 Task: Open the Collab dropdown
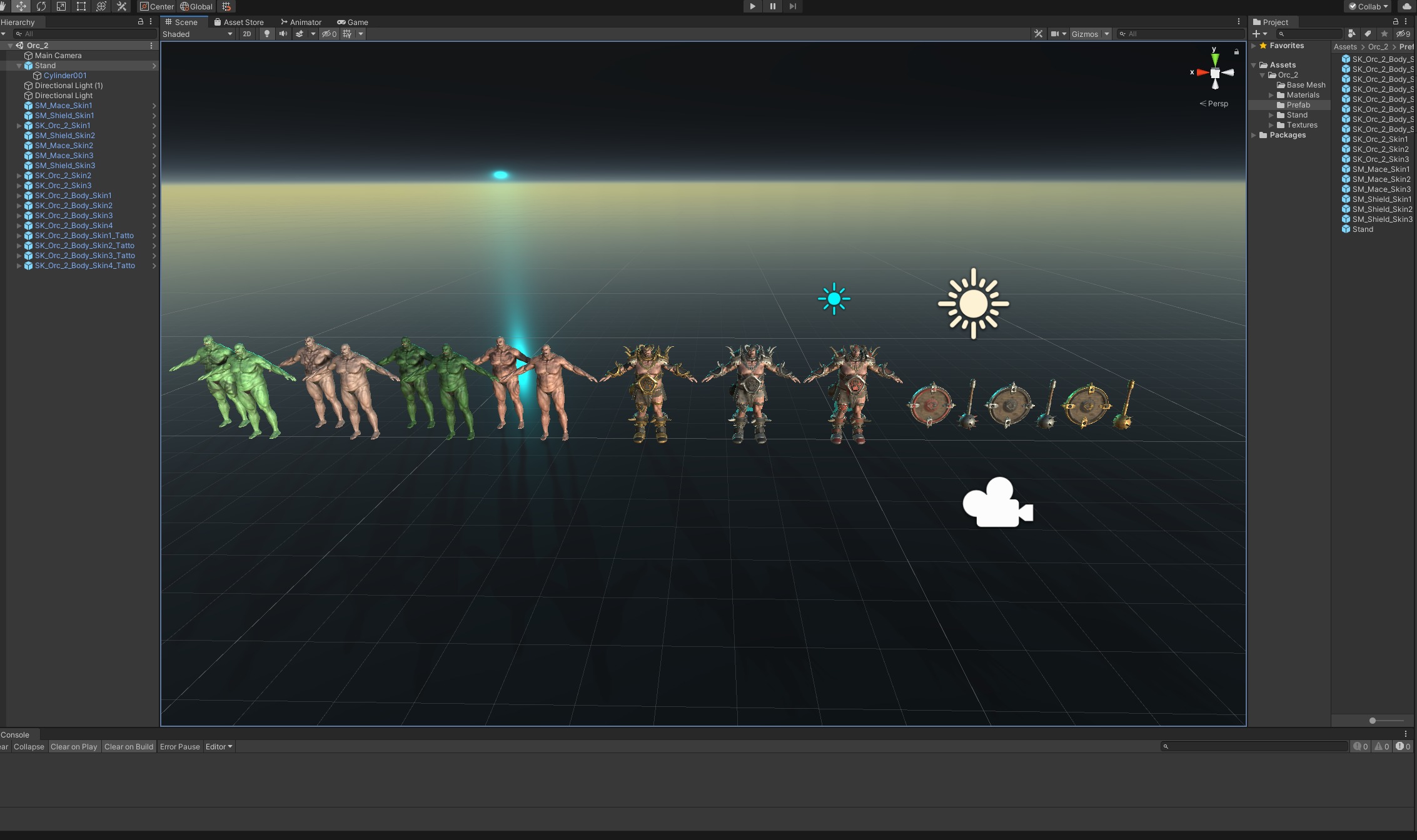(1368, 6)
